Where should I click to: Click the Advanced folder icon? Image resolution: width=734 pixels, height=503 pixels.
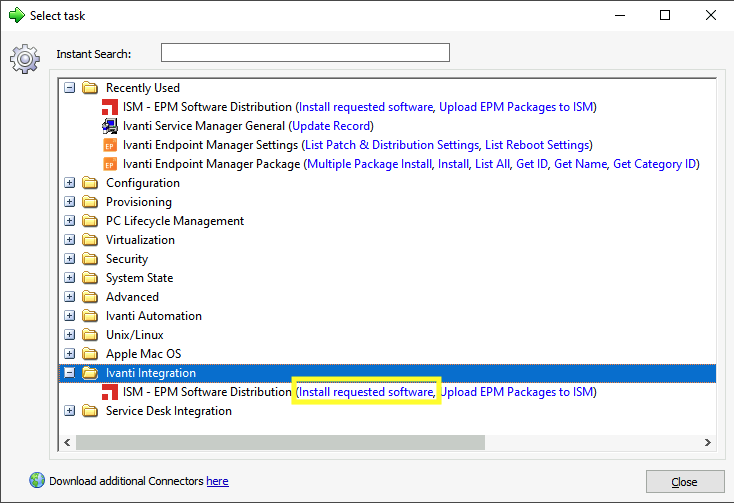point(90,297)
